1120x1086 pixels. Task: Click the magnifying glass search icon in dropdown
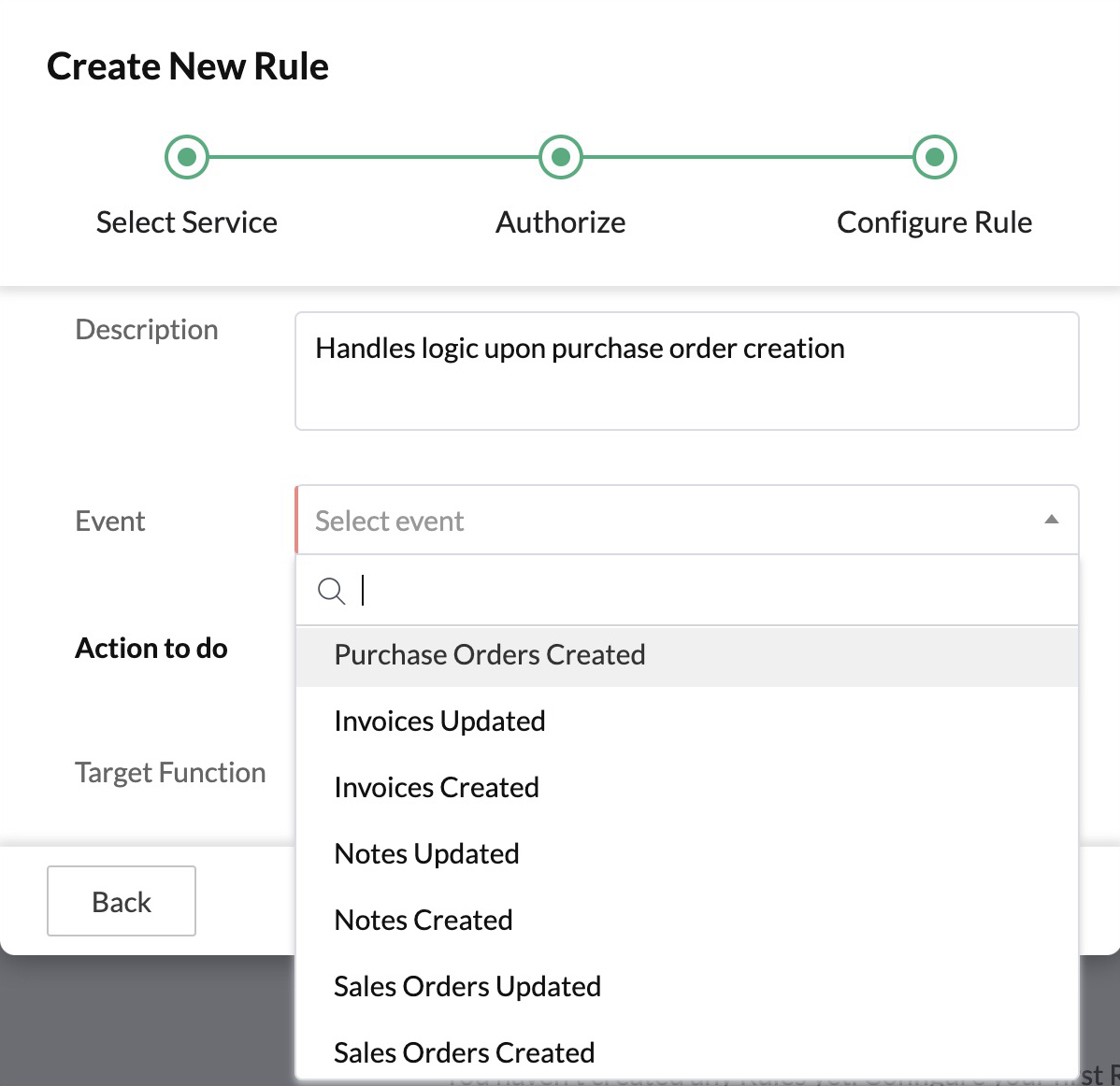point(332,591)
